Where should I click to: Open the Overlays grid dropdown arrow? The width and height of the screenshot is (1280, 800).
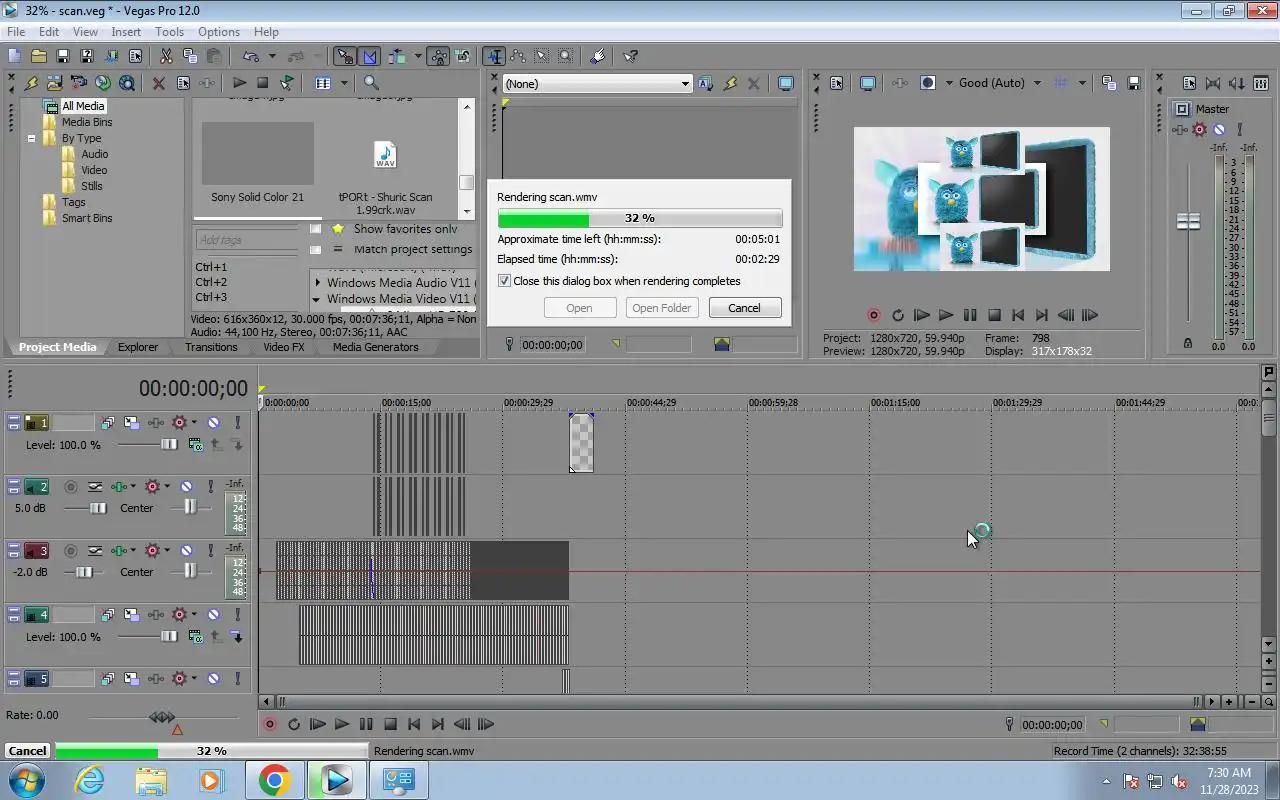pos(1082,83)
